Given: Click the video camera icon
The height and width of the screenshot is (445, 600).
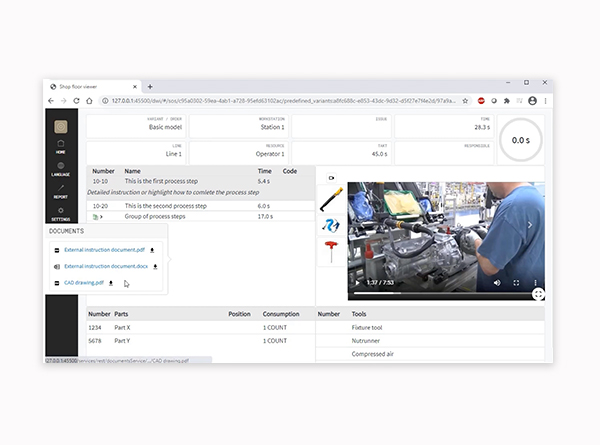Looking at the screenshot, I should pos(331,176).
